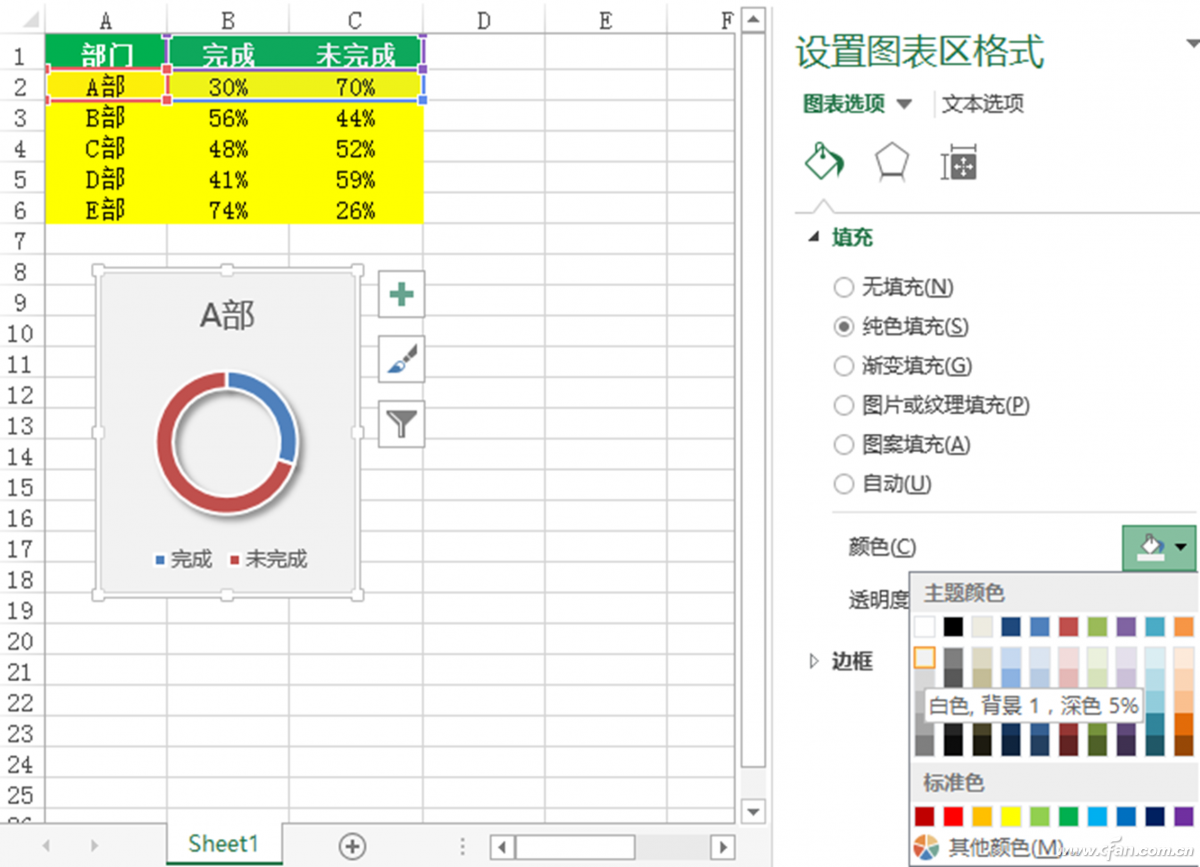
Task: Select cell with value 26%
Action: point(356,210)
